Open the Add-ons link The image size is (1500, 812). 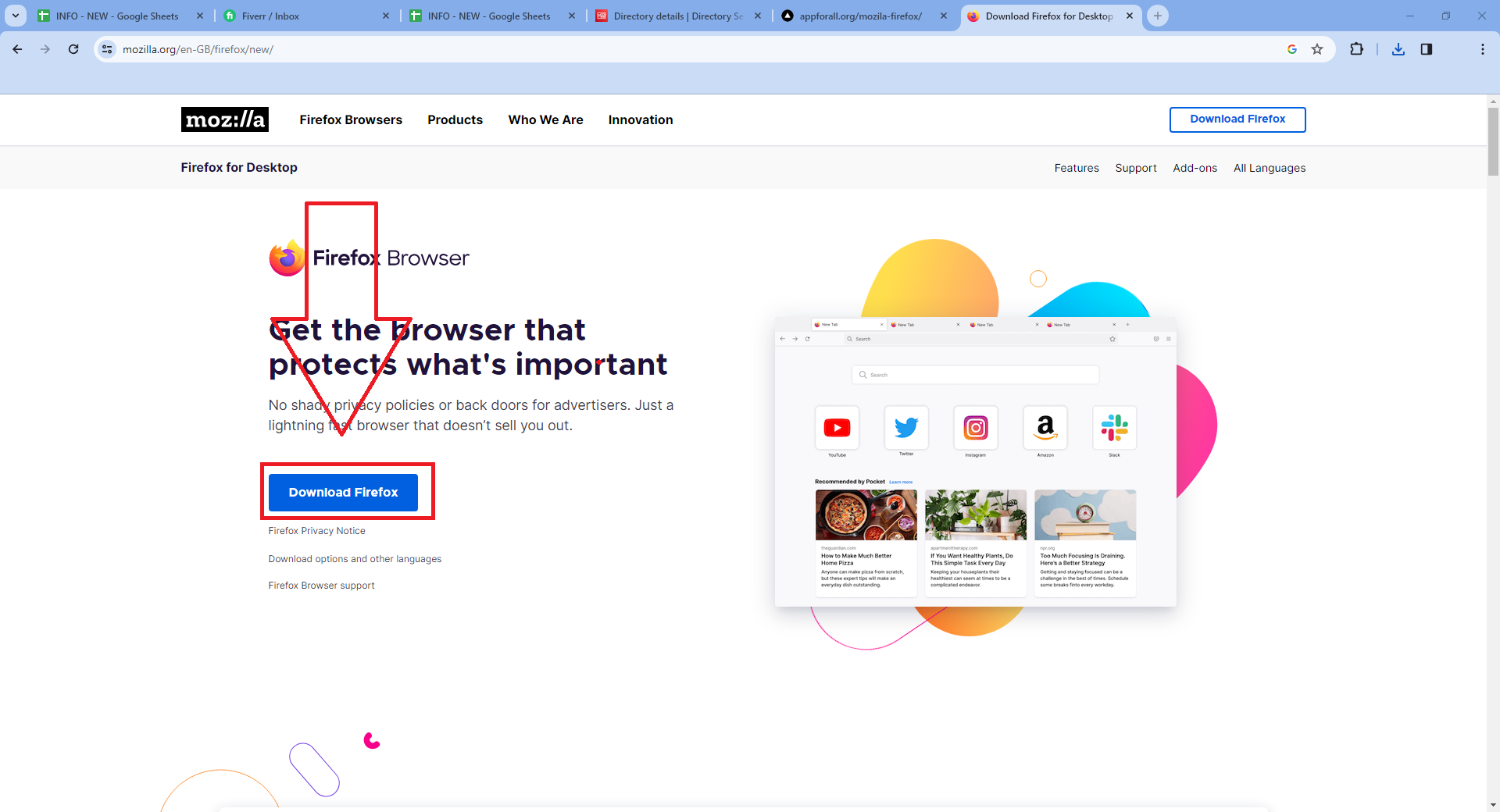pos(1195,168)
